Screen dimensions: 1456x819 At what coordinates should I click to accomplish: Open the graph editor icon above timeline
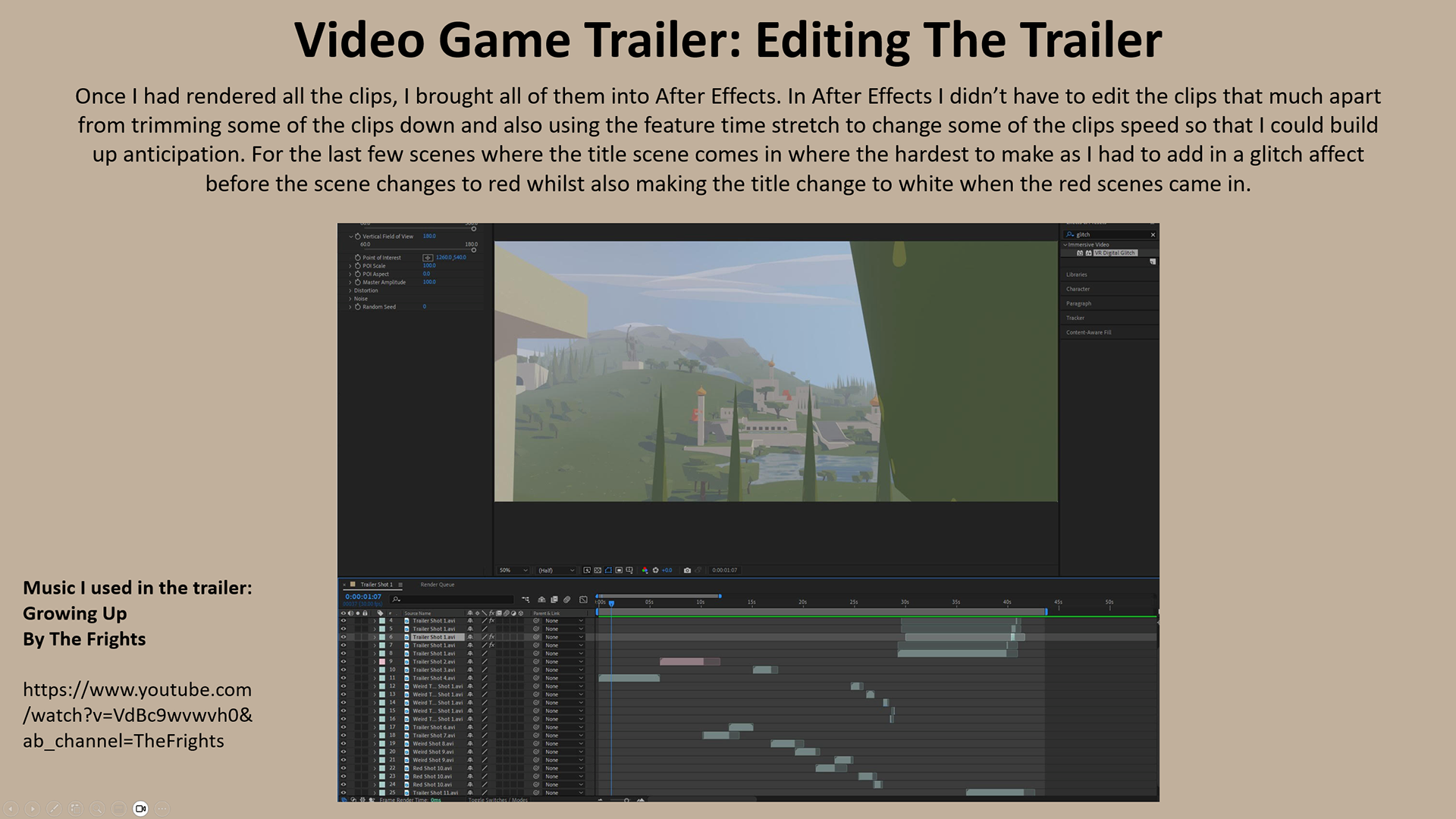coord(583,600)
